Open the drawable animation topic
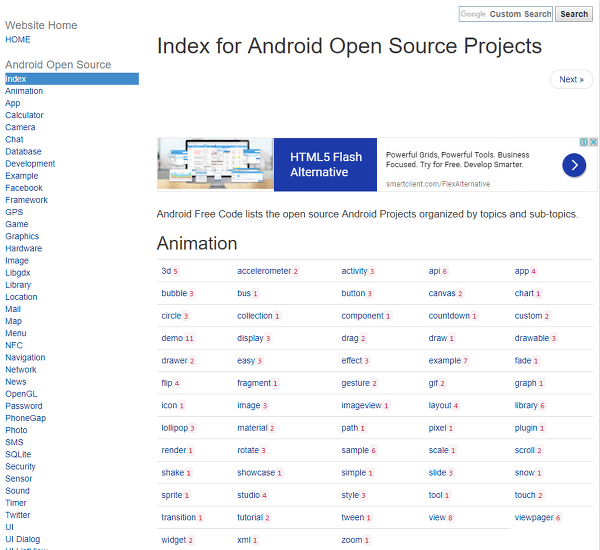 [x=532, y=338]
